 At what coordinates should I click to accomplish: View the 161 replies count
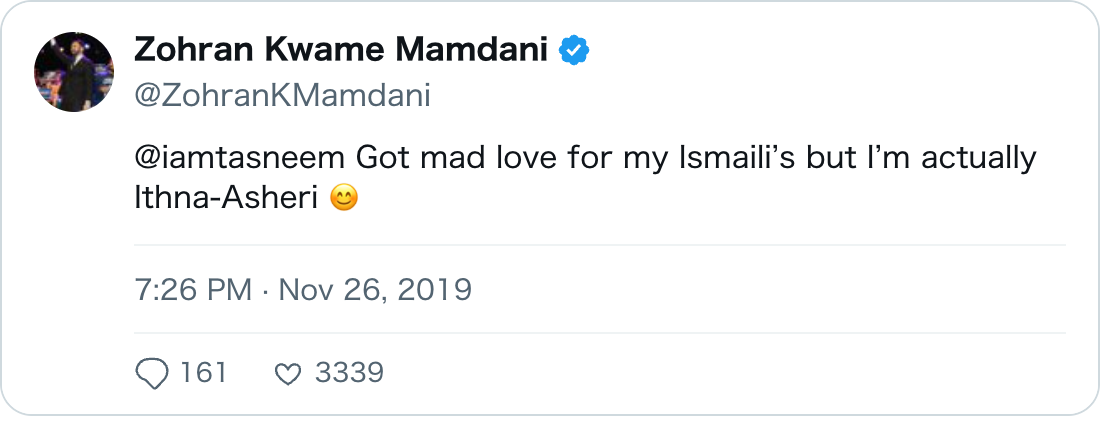tap(204, 372)
